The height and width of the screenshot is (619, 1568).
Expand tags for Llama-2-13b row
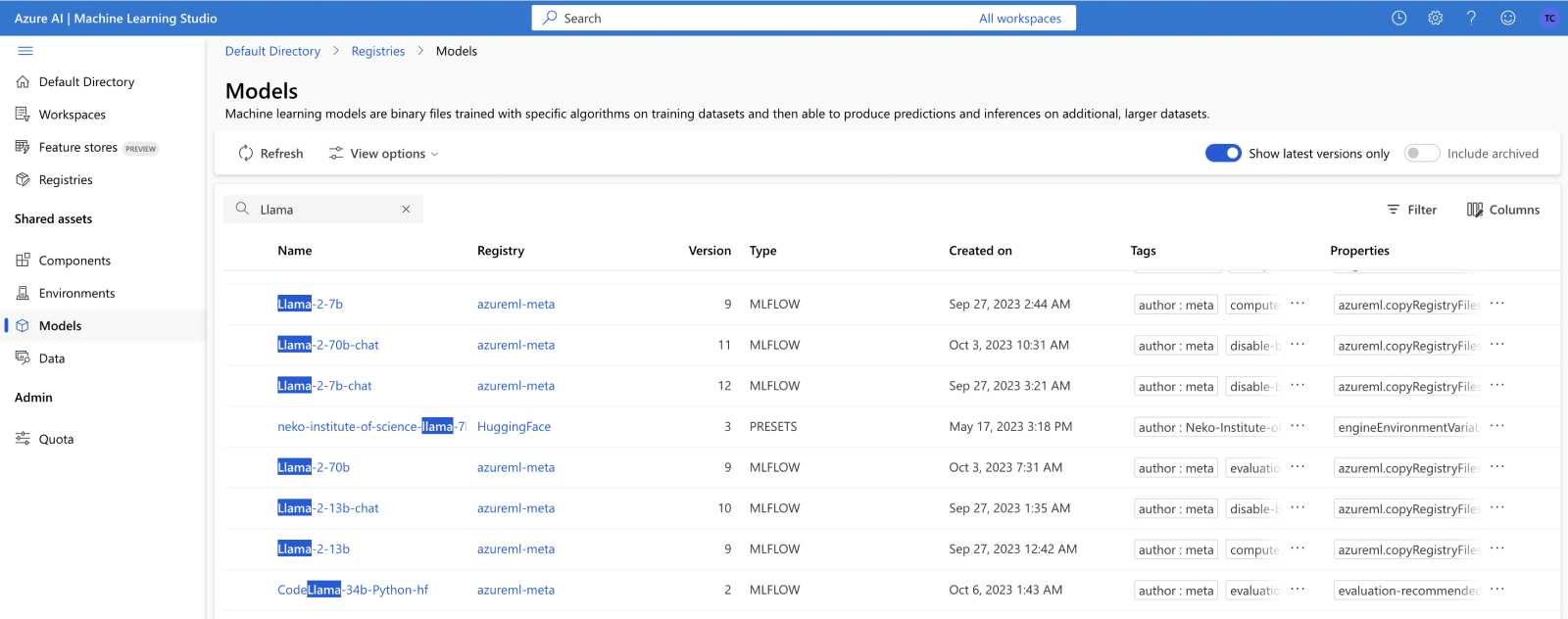[1298, 548]
